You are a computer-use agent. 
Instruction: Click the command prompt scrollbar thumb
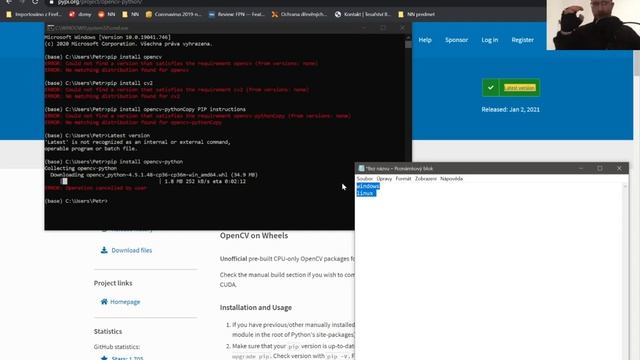408,44
